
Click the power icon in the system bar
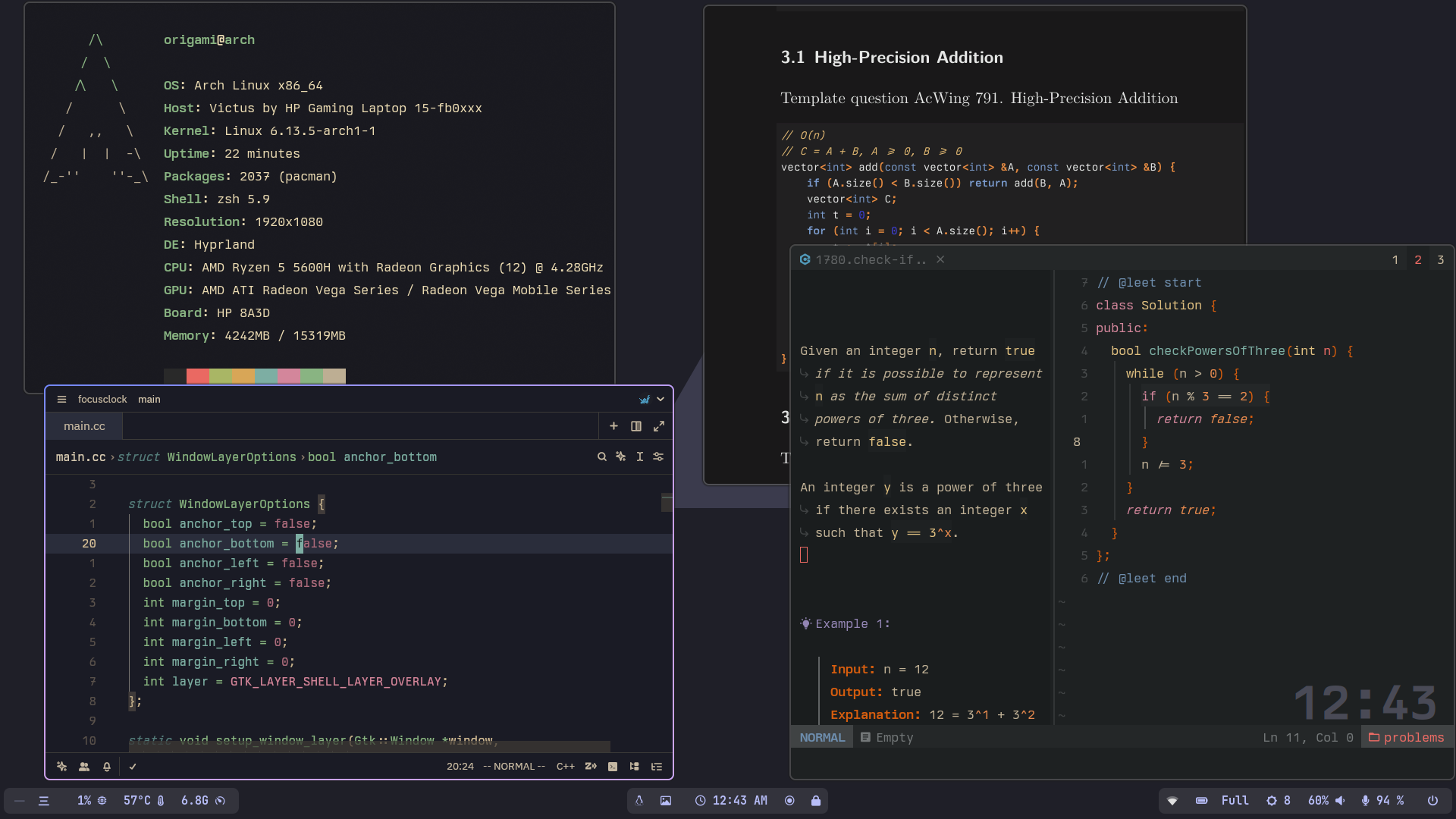[x=1432, y=801]
